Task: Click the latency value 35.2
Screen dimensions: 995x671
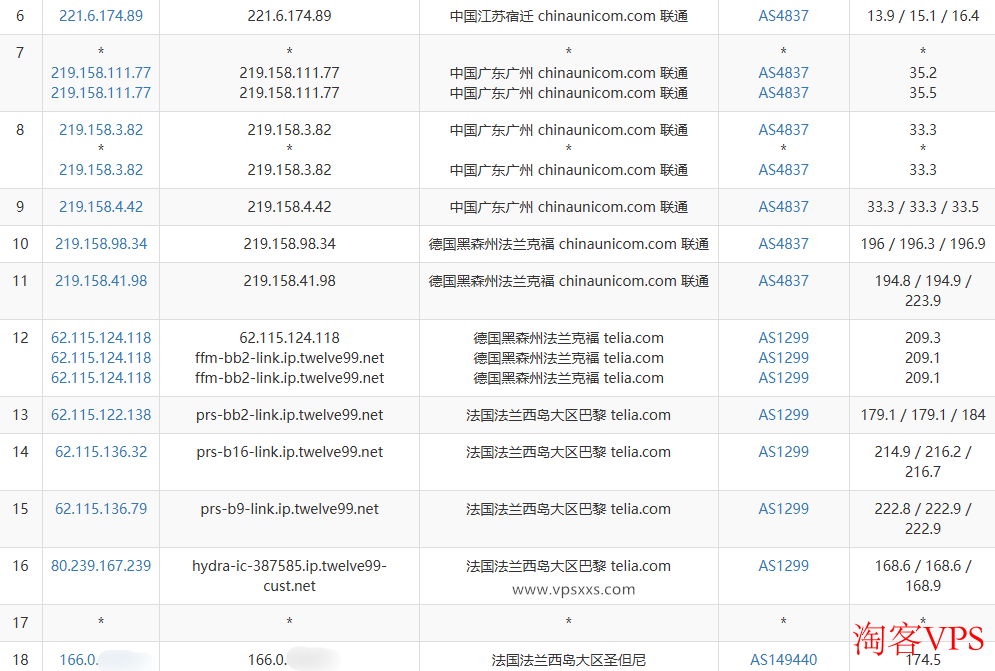Action: click(x=923, y=73)
